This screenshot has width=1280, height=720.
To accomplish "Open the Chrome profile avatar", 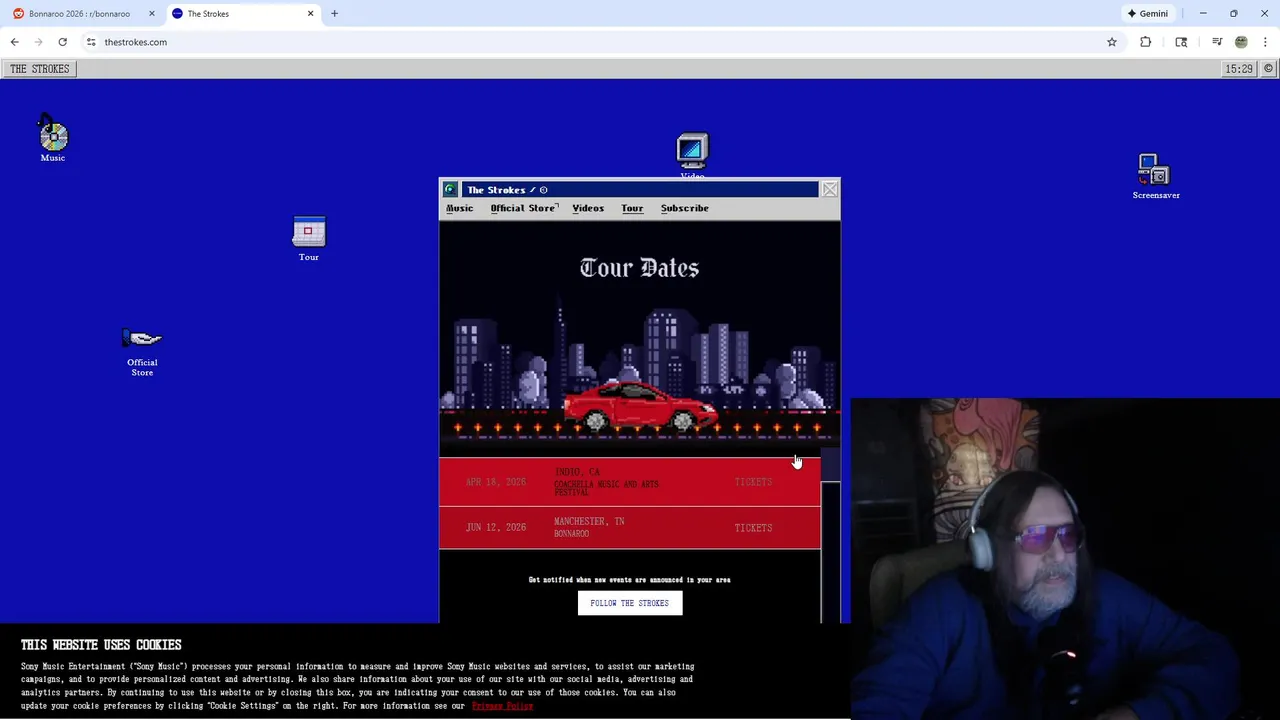I will click(1241, 42).
